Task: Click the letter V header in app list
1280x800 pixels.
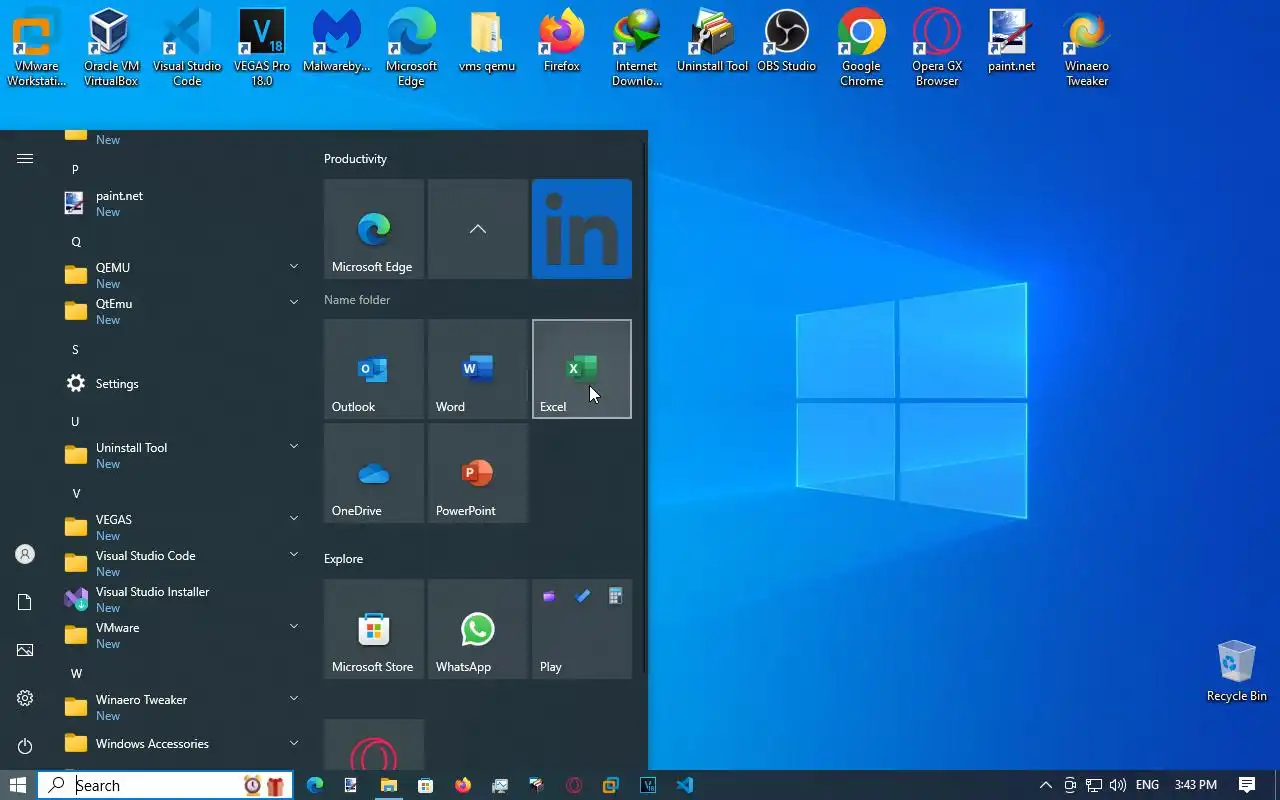Action: [75, 494]
